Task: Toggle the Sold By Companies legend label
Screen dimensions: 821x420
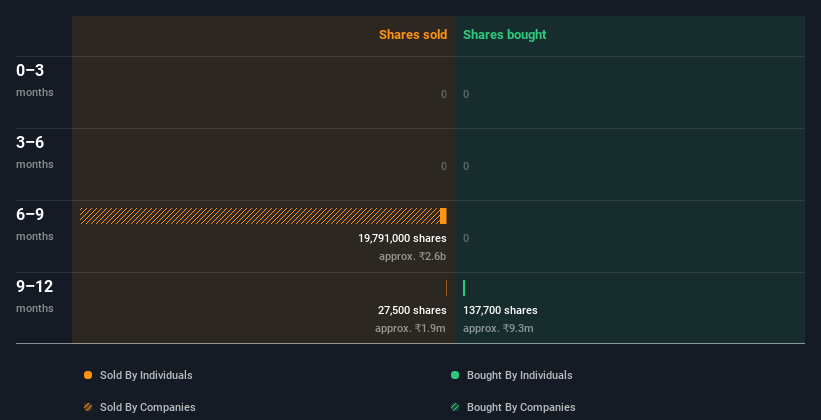Action: [148, 407]
